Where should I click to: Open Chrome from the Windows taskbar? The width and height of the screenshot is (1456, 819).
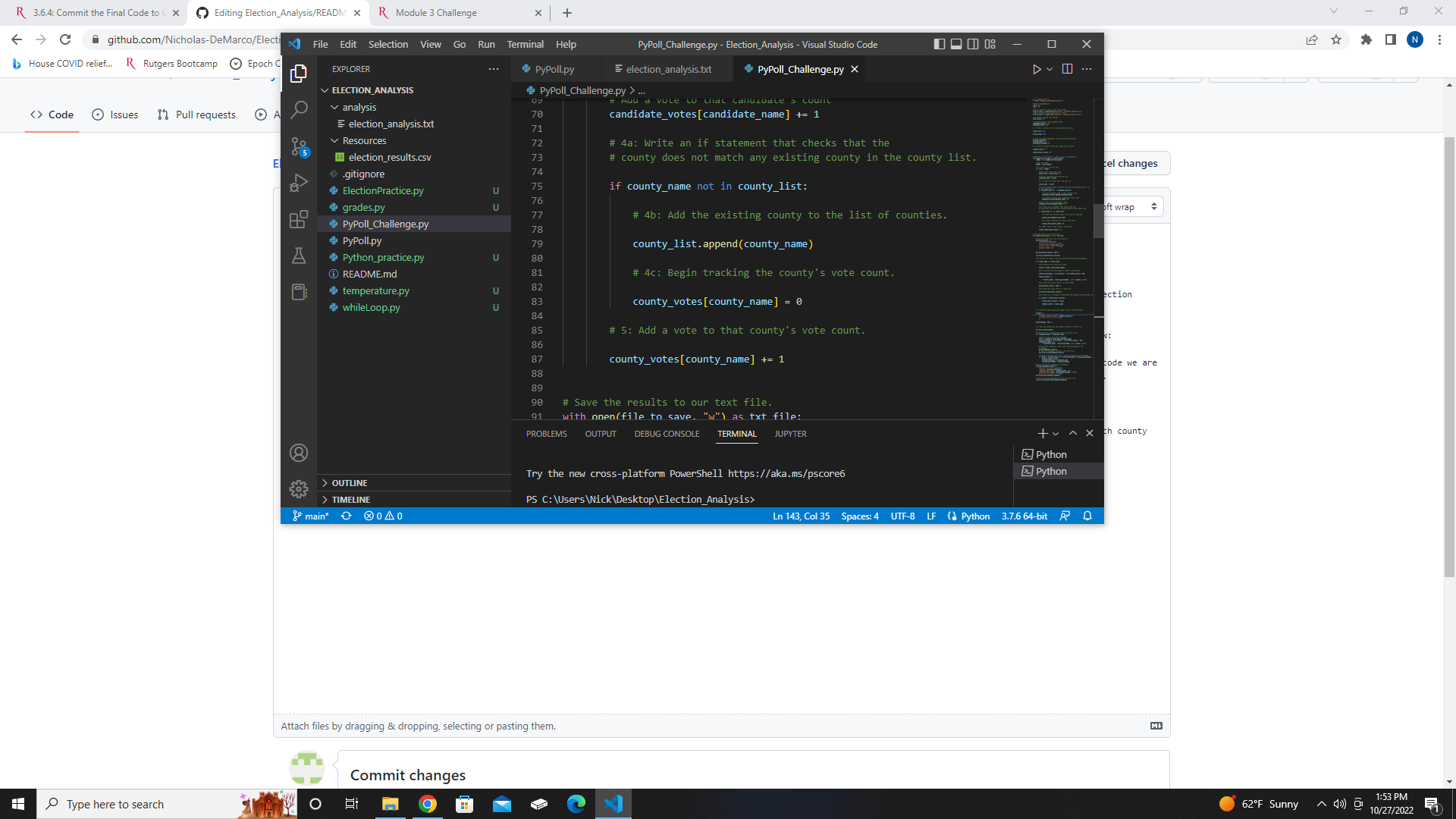click(x=428, y=804)
